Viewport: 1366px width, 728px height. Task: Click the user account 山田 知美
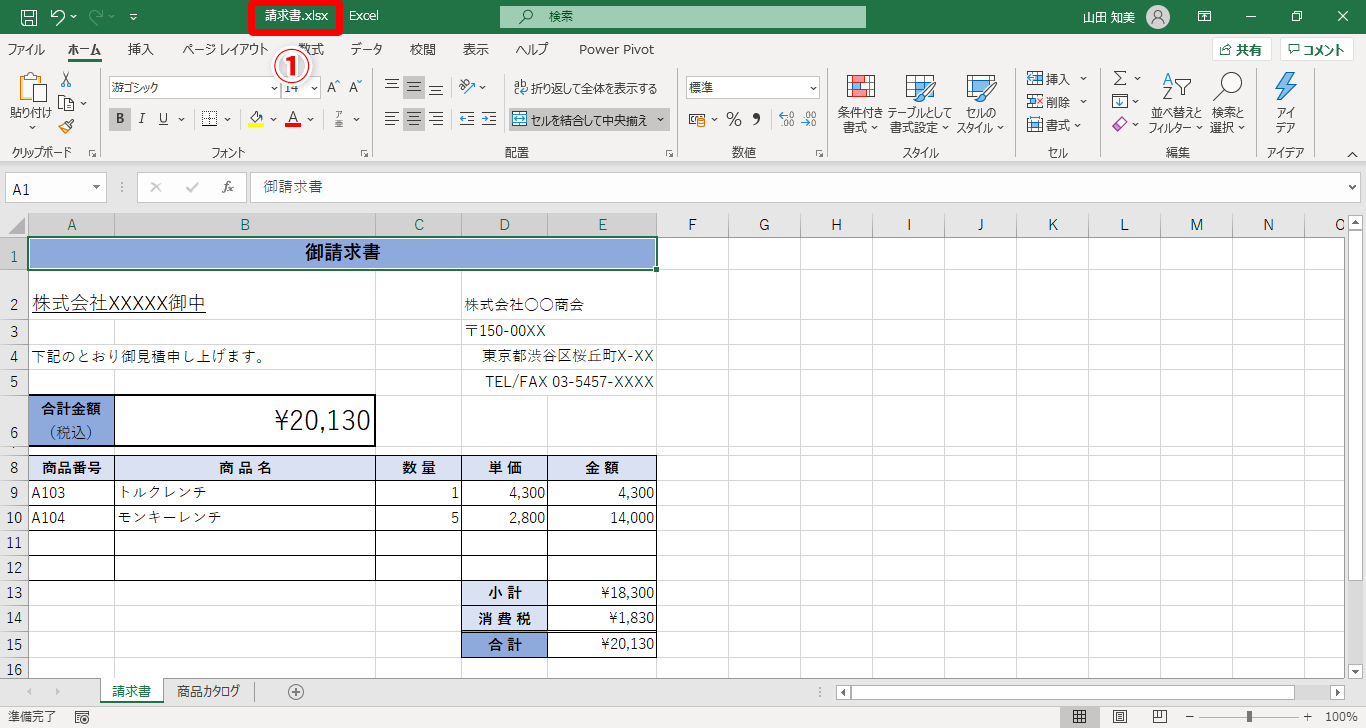tap(1126, 17)
